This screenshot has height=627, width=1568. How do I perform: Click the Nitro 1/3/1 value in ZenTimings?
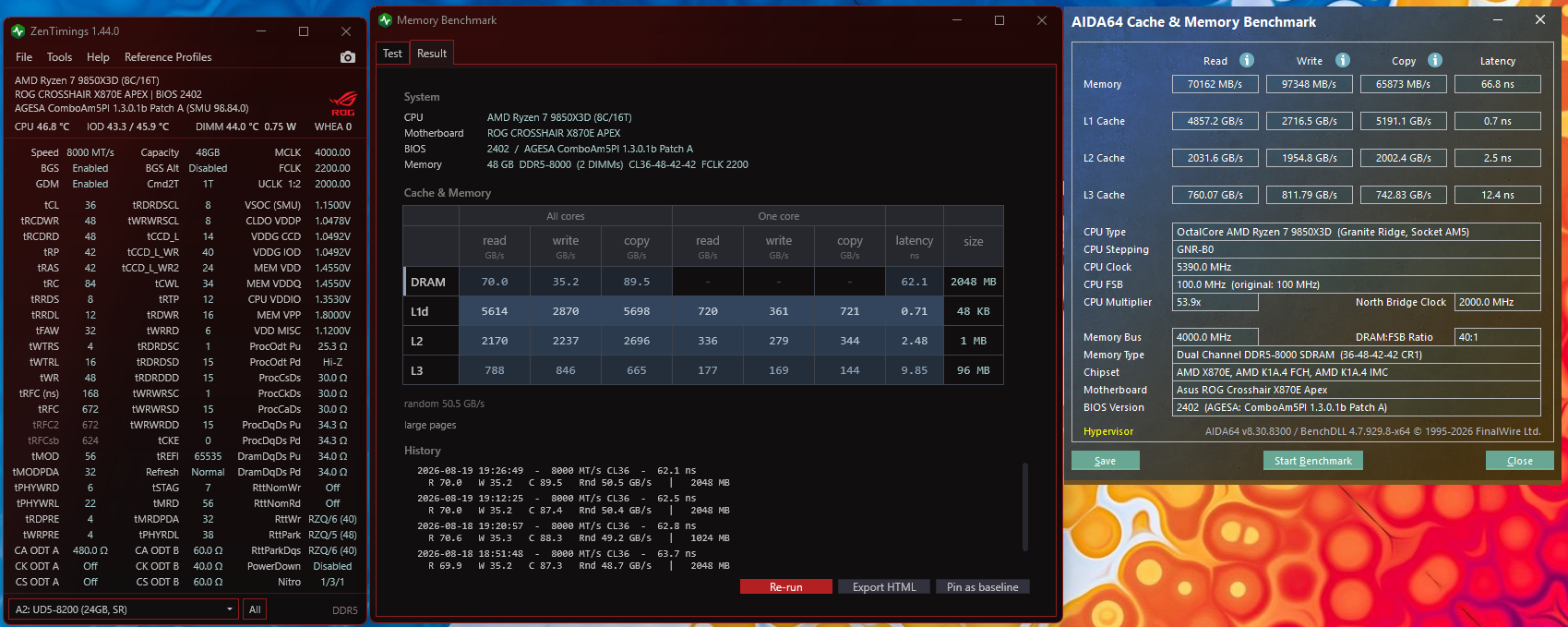tap(332, 582)
